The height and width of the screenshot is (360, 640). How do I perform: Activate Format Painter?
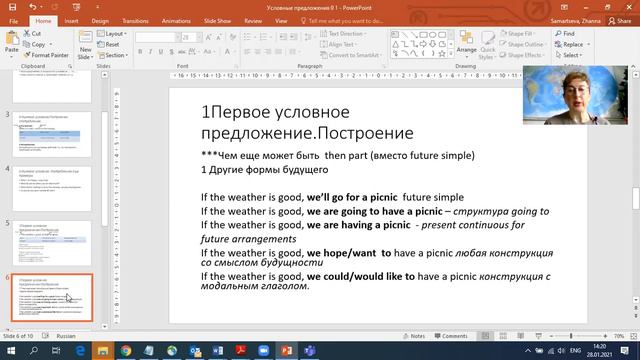tap(46, 55)
